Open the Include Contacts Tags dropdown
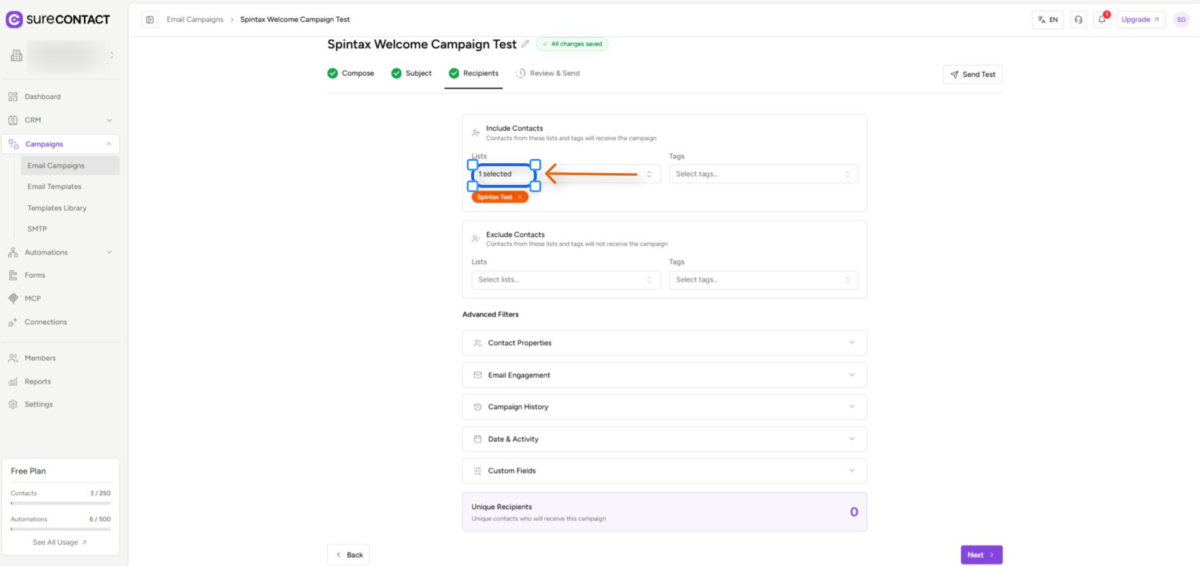The width and height of the screenshot is (1200, 566). pos(763,174)
